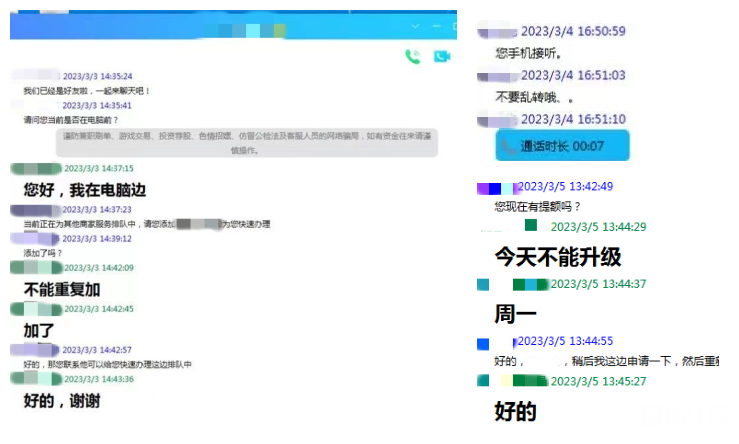Open the 通话时长 00:07 call record bubble
This screenshot has height=444, width=739.
[x=562, y=146]
